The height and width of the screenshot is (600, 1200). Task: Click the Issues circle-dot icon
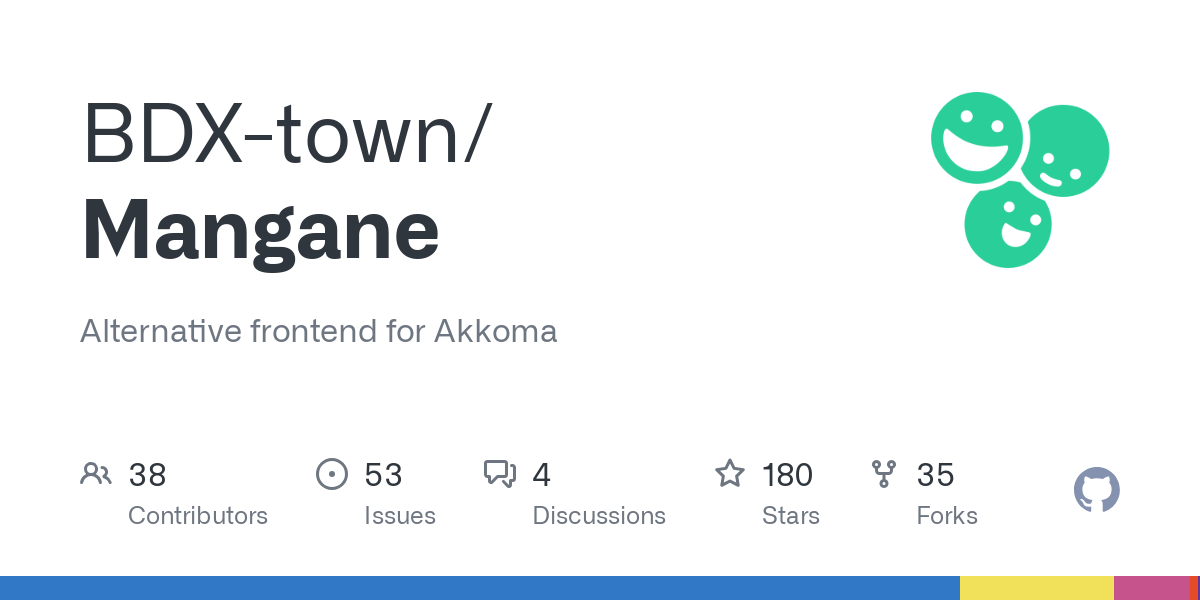tap(331, 473)
